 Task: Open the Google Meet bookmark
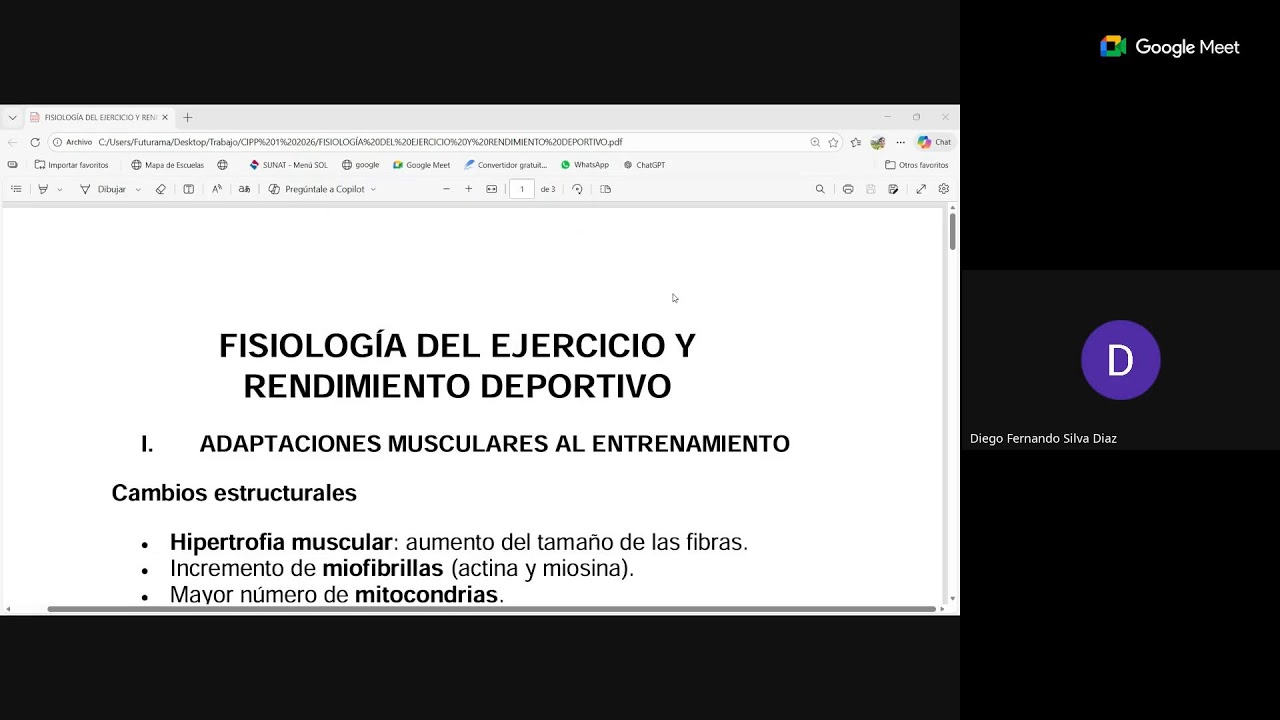tap(421, 165)
